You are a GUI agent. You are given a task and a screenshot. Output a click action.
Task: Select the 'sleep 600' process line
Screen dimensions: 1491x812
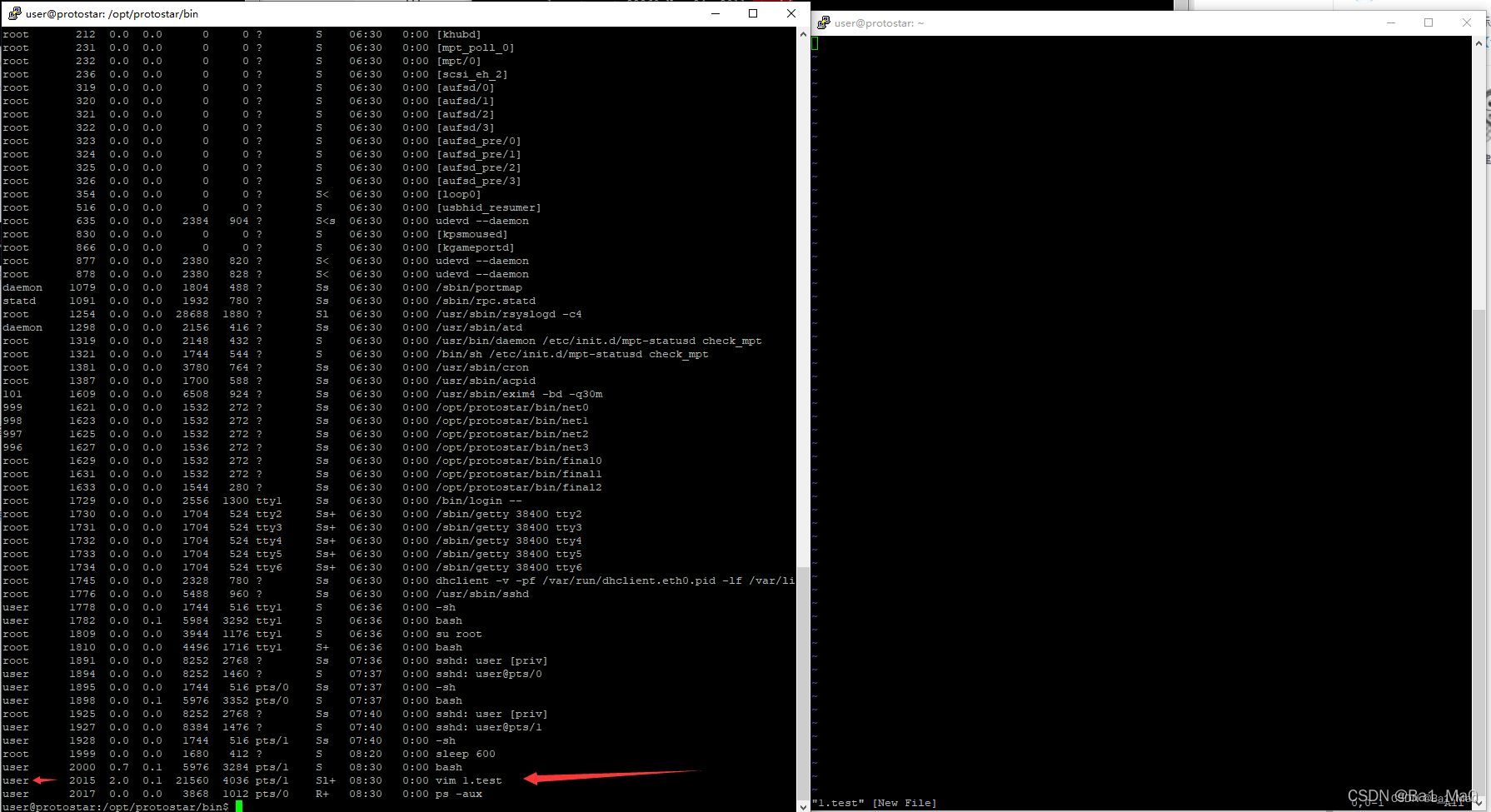coord(466,754)
